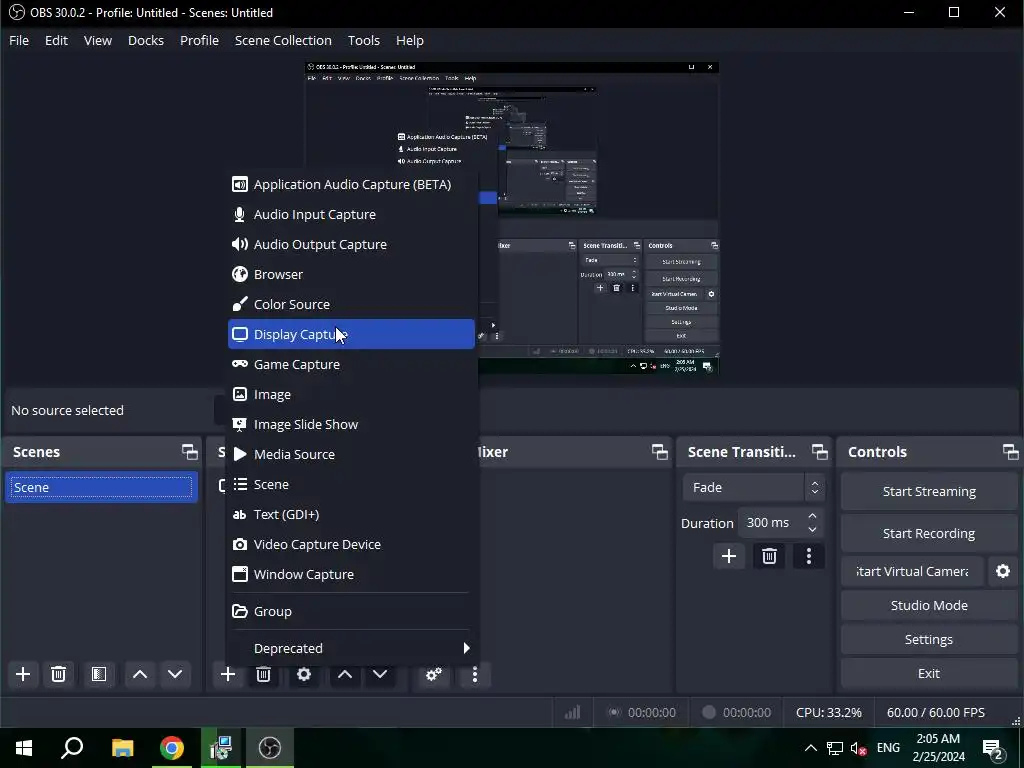1024x768 pixels.
Task: Increase transition duration with up arrow
Action: [x=812, y=516]
